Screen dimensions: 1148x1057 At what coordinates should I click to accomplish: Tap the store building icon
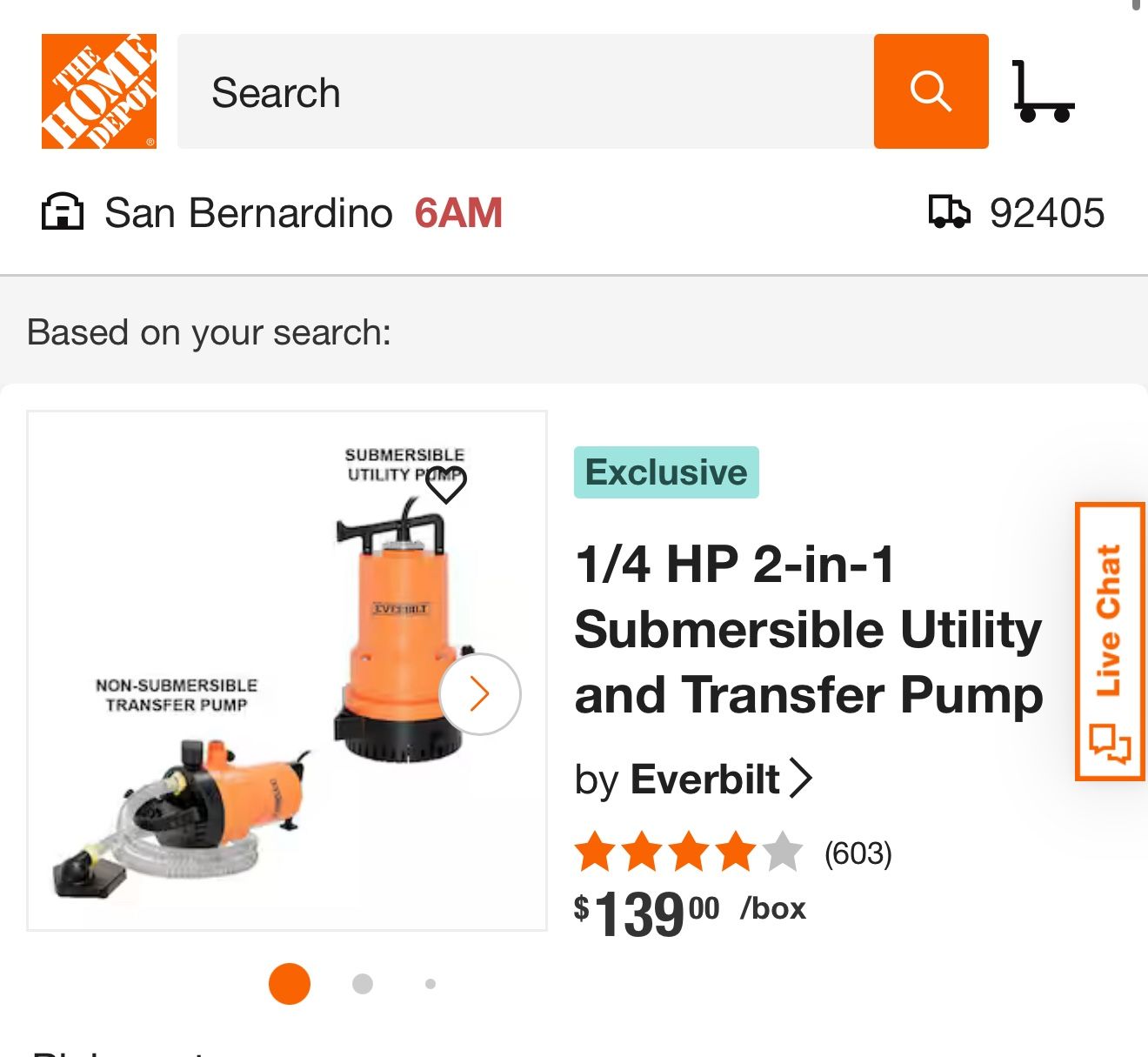point(64,211)
